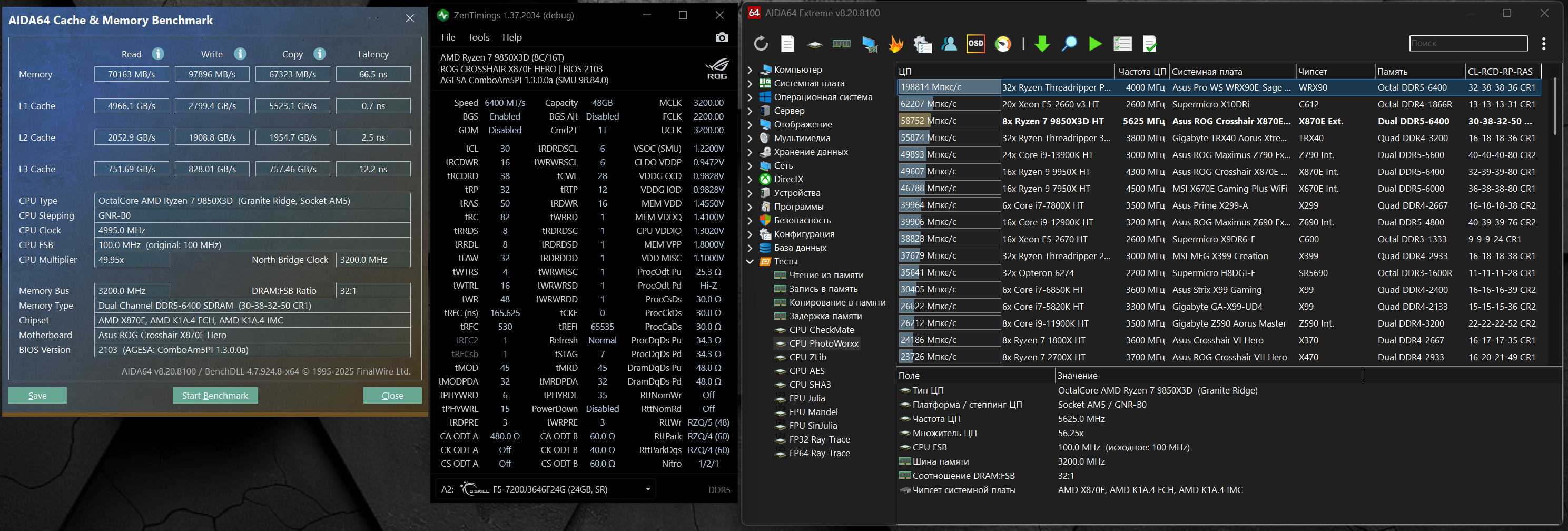Select the FP32 Ray-Trace test
The image size is (1568, 531).
pyautogui.click(x=820, y=440)
